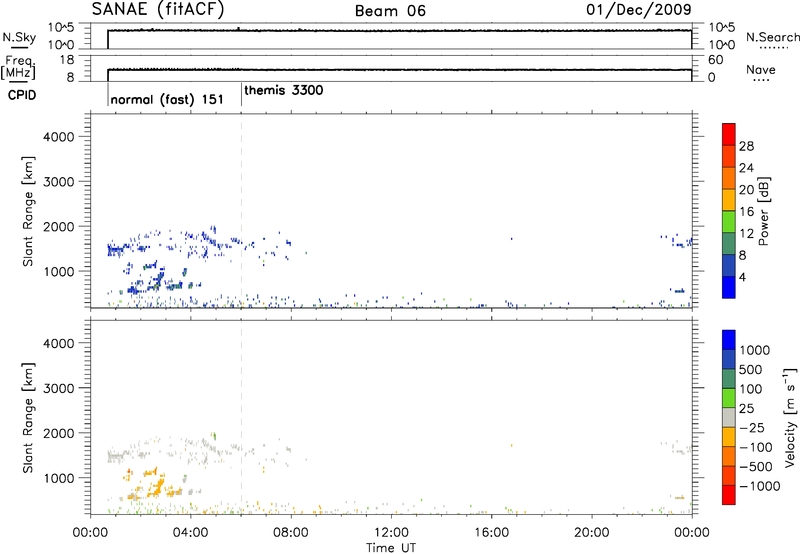Click the 01/Dec/2009 date label
Image resolution: width=800 pixels, height=554 pixels.
click(639, 10)
